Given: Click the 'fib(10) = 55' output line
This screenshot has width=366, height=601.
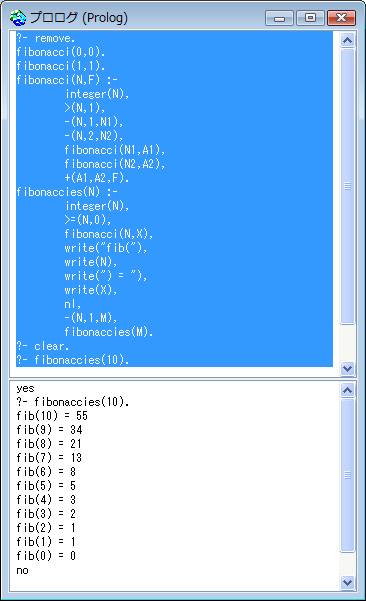Looking at the screenshot, I should coord(52,416).
